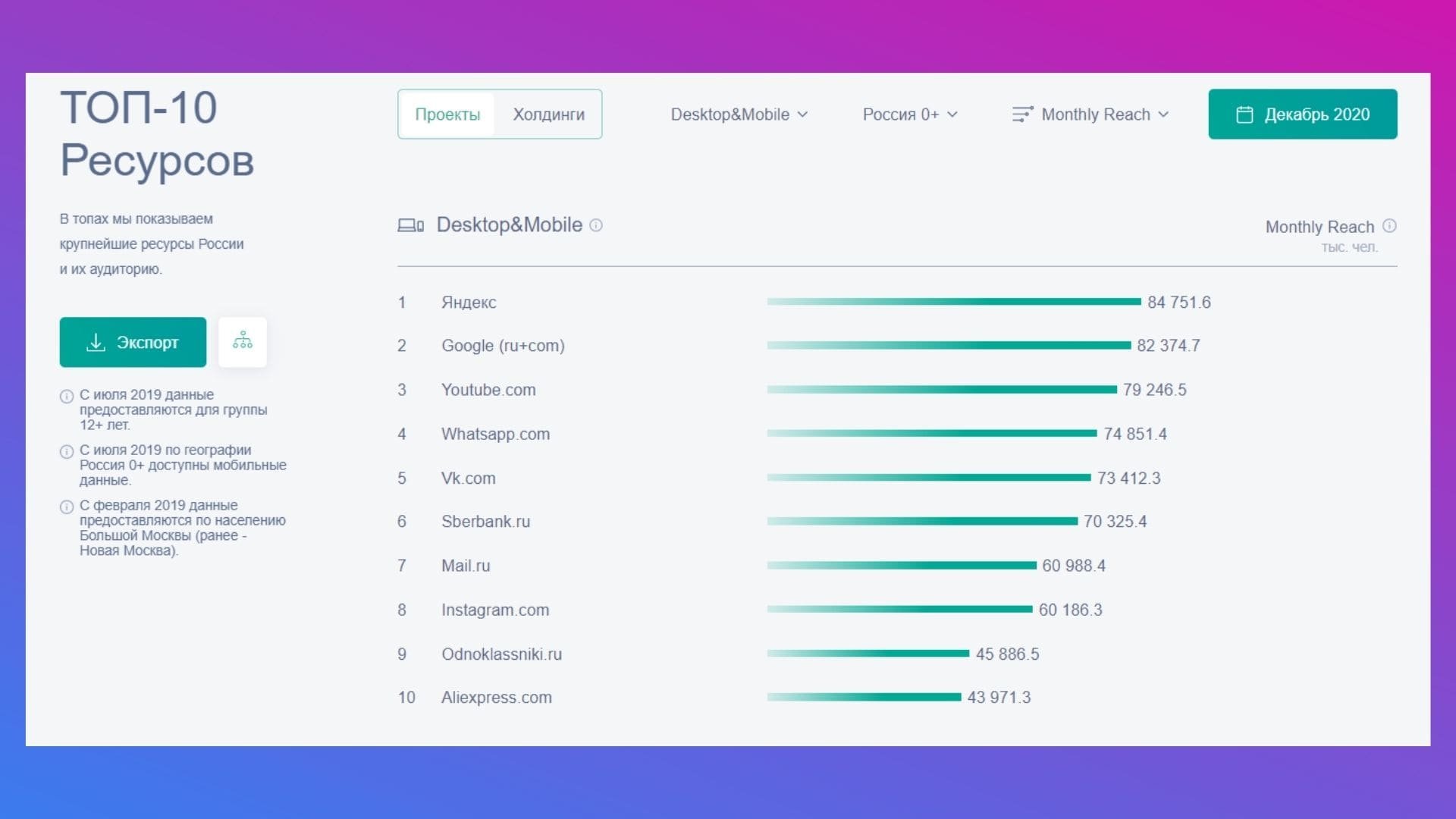Click calendar icon in Декабрь 2020 button
This screenshot has height=819, width=1456.
(x=1244, y=115)
